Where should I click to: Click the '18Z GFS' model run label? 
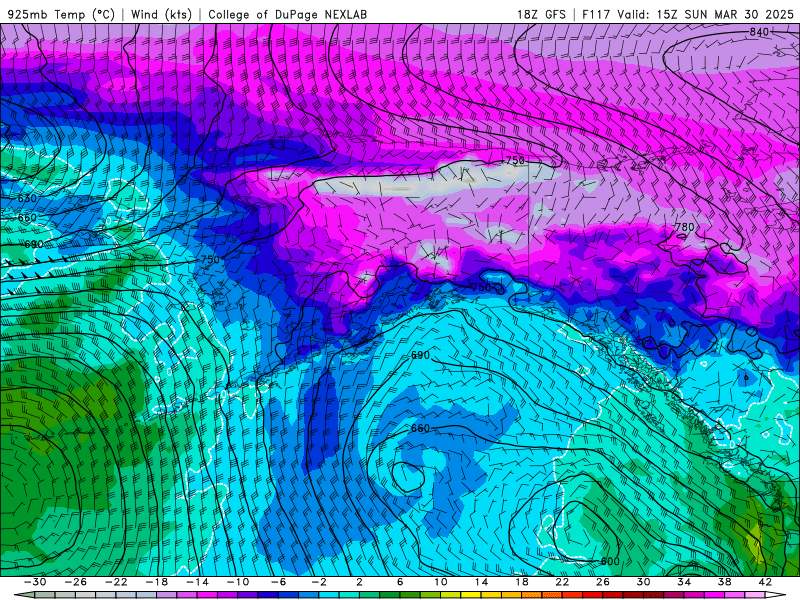(x=541, y=14)
